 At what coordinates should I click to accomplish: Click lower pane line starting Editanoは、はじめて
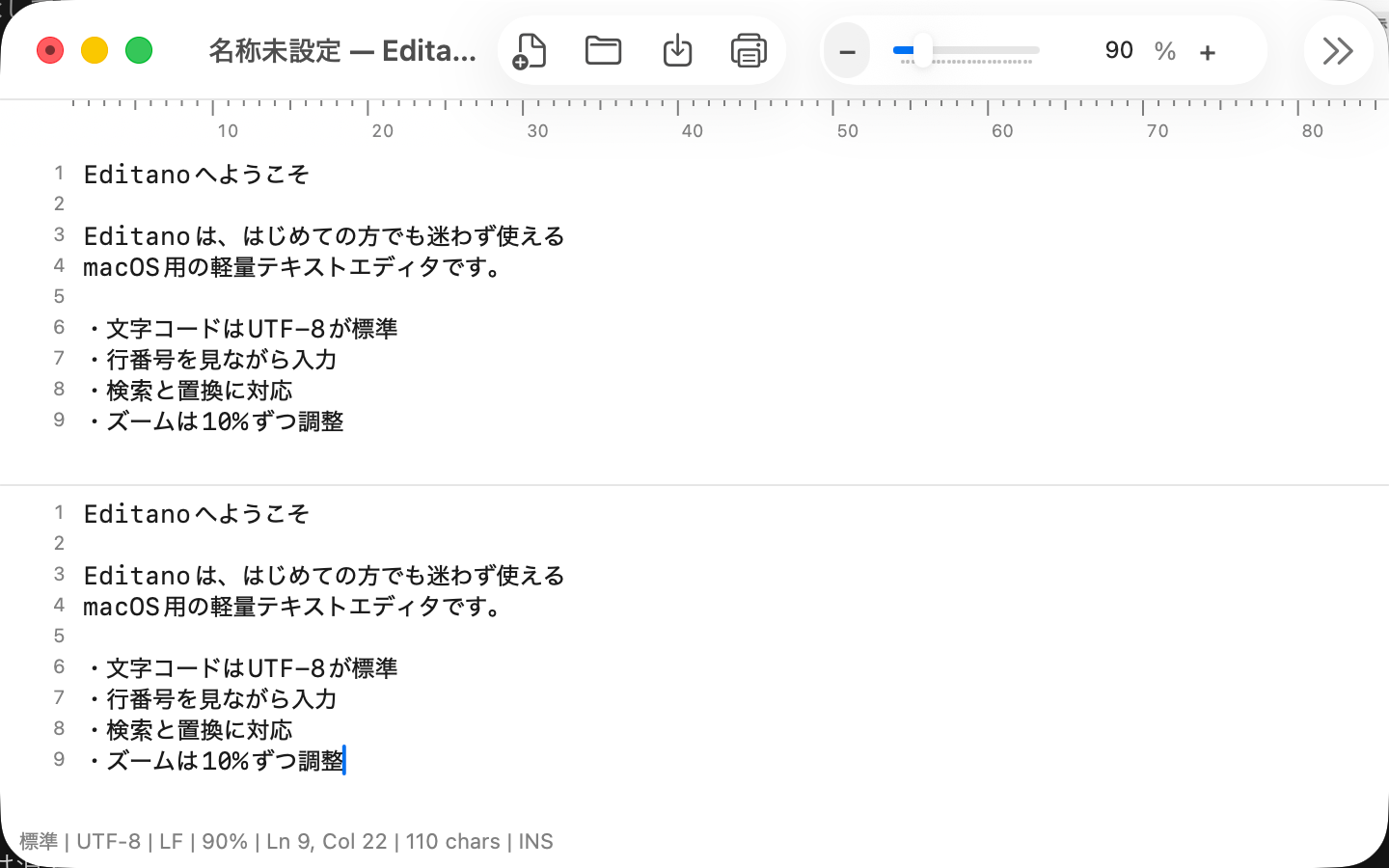(324, 575)
